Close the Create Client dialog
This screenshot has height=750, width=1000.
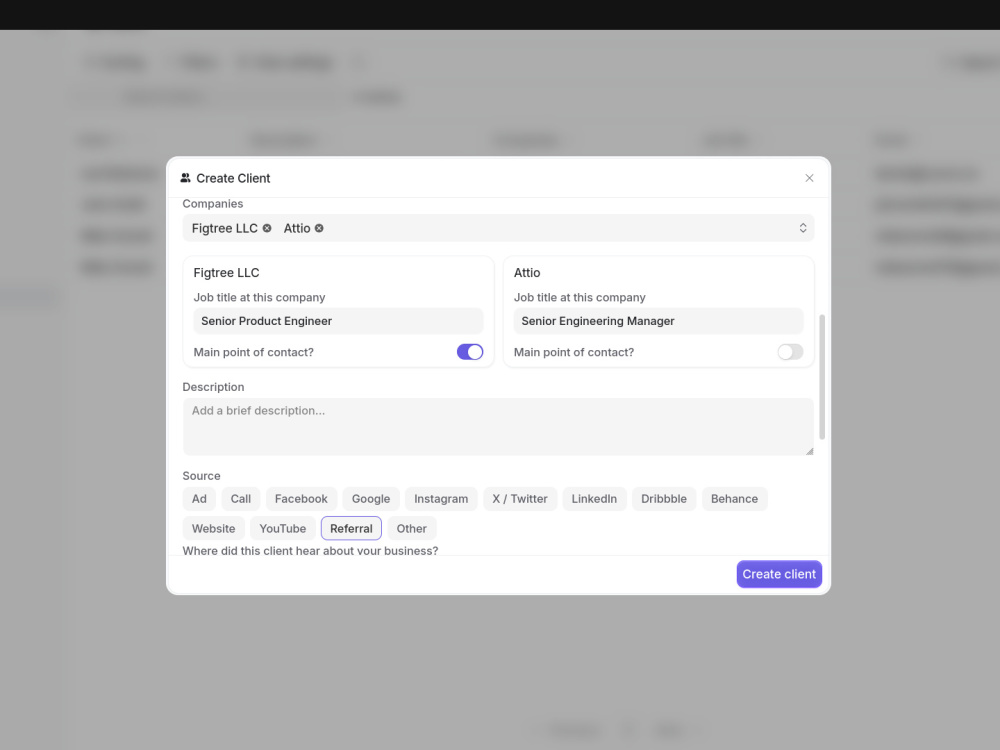809,178
